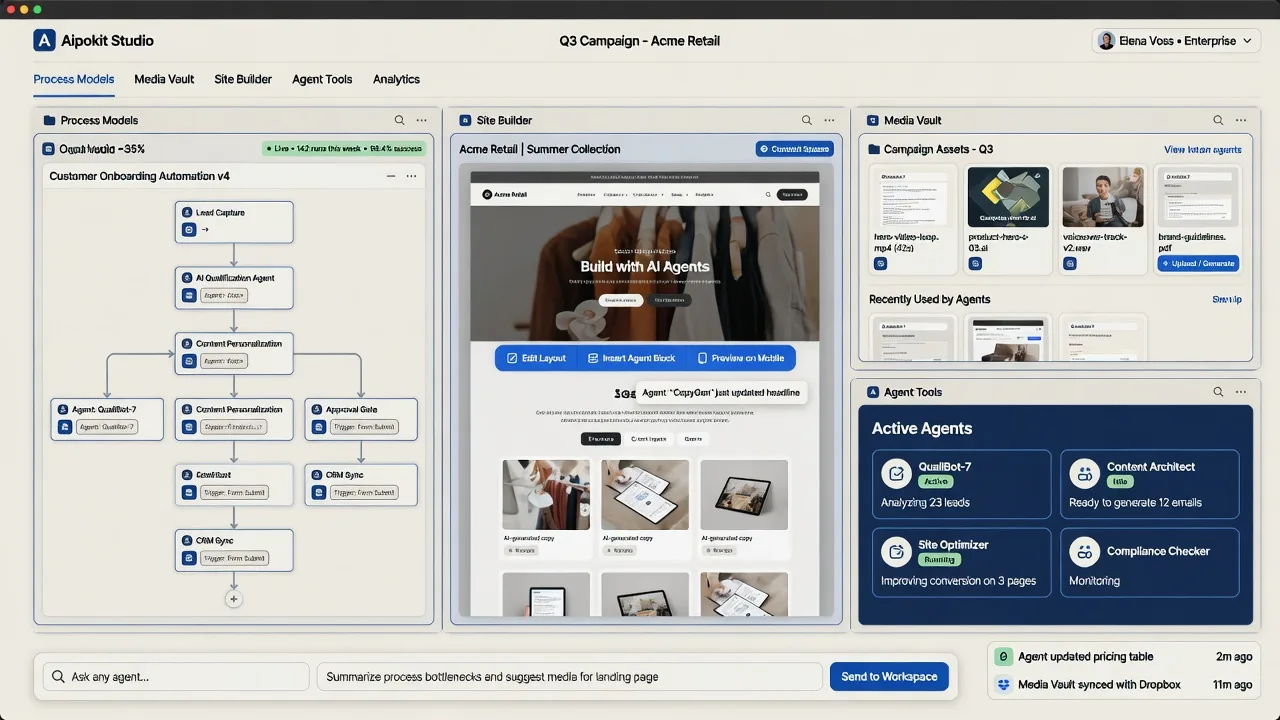Click the link right of Recently Used by Agents
The image size is (1280, 720).
coord(1227,299)
